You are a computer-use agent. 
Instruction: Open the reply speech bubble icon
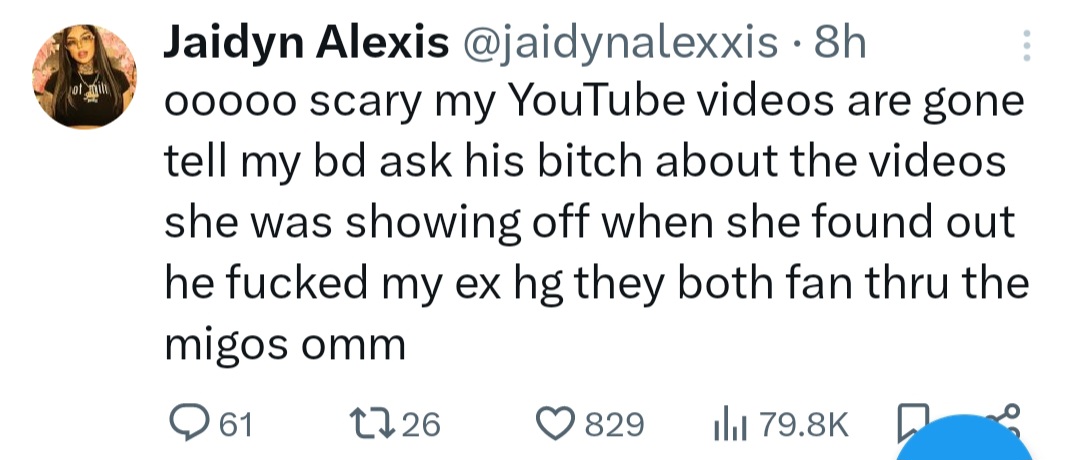(x=191, y=424)
